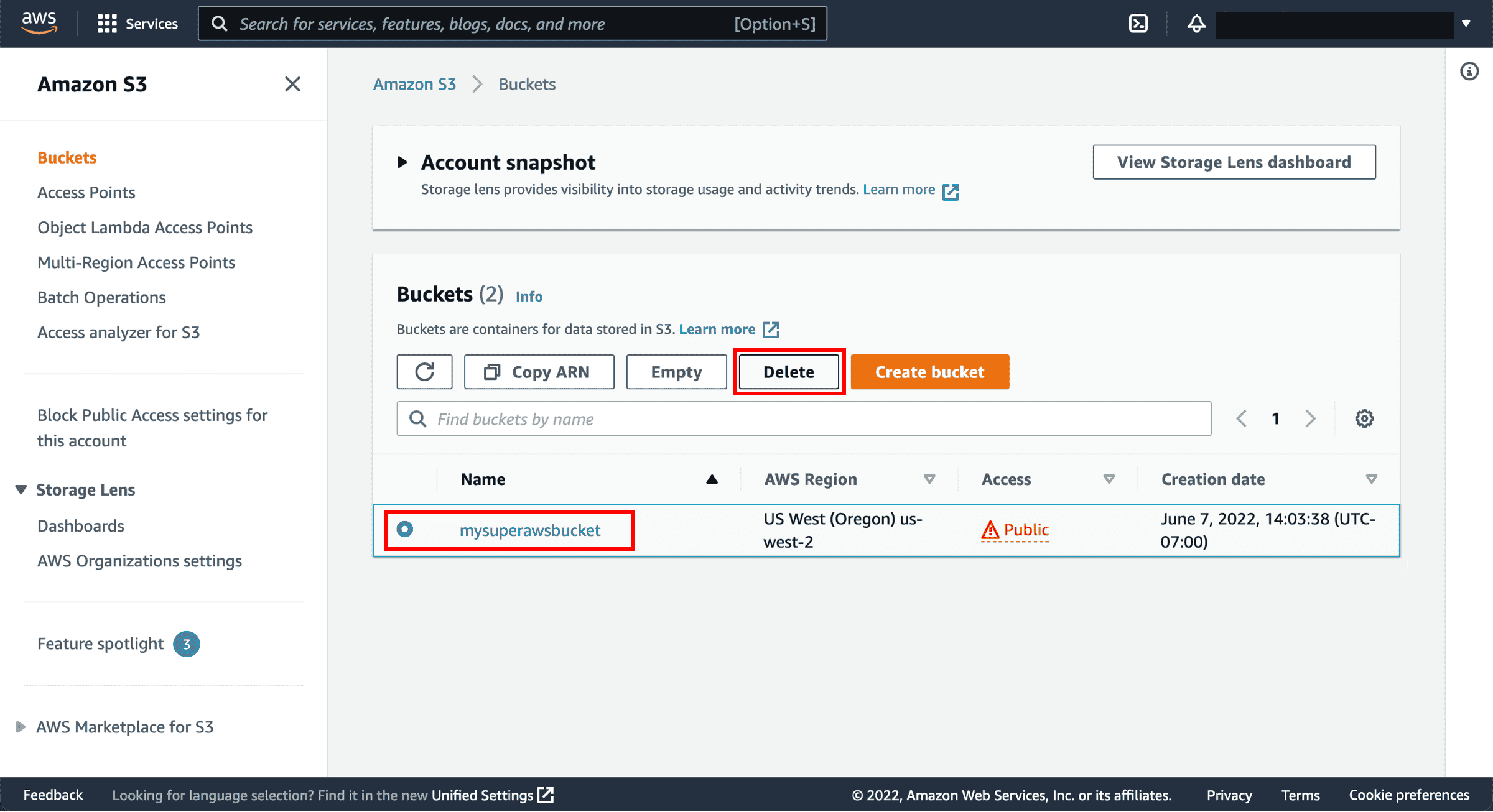1493x812 pixels.
Task: Open Cookie preferences in footer
Action: [x=1409, y=795]
